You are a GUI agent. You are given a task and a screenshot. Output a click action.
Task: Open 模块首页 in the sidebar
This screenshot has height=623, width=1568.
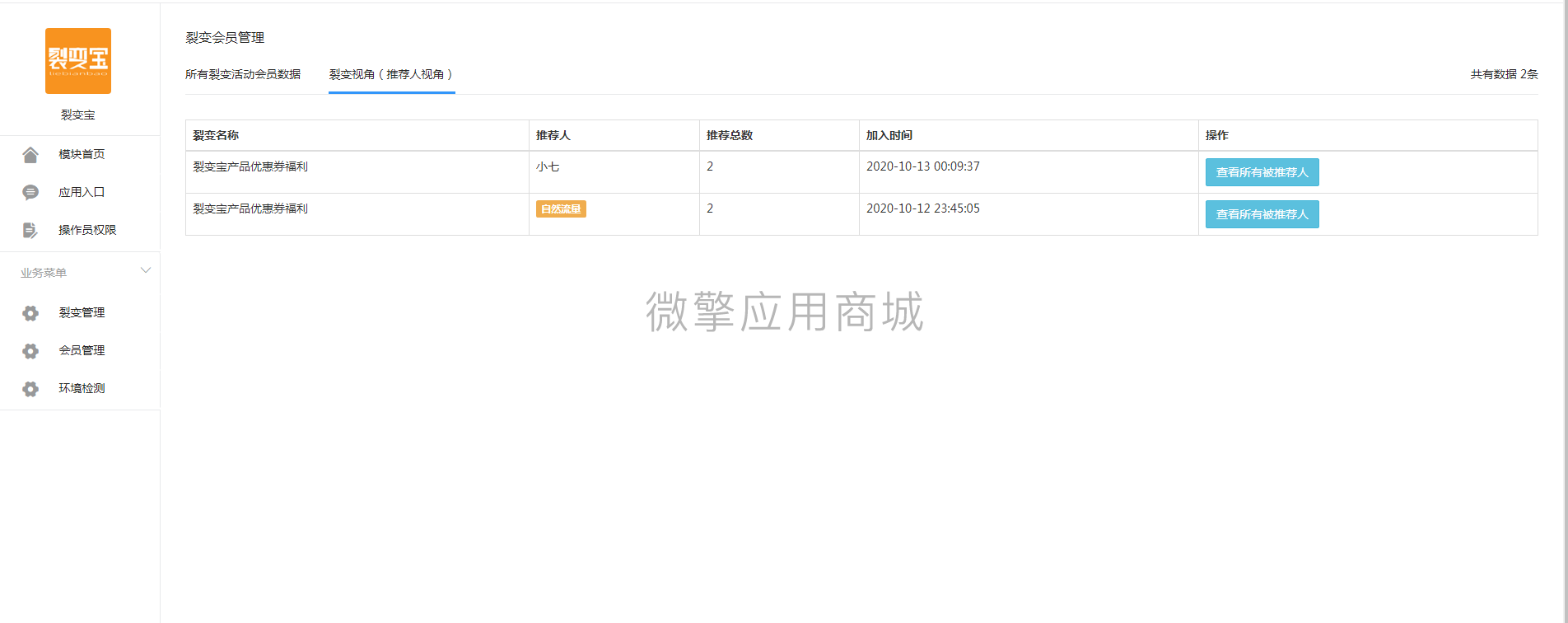(82, 154)
